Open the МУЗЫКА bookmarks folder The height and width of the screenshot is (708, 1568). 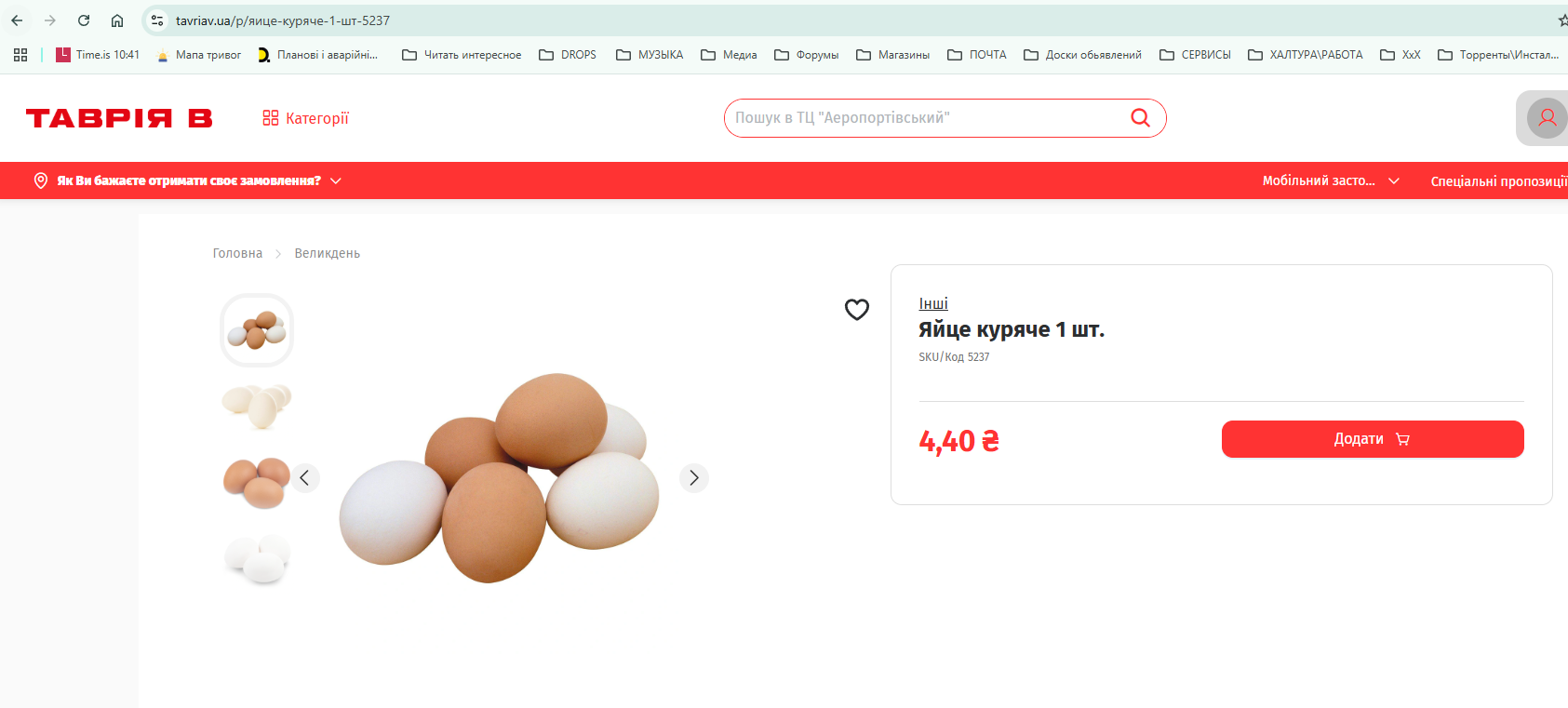pos(650,55)
